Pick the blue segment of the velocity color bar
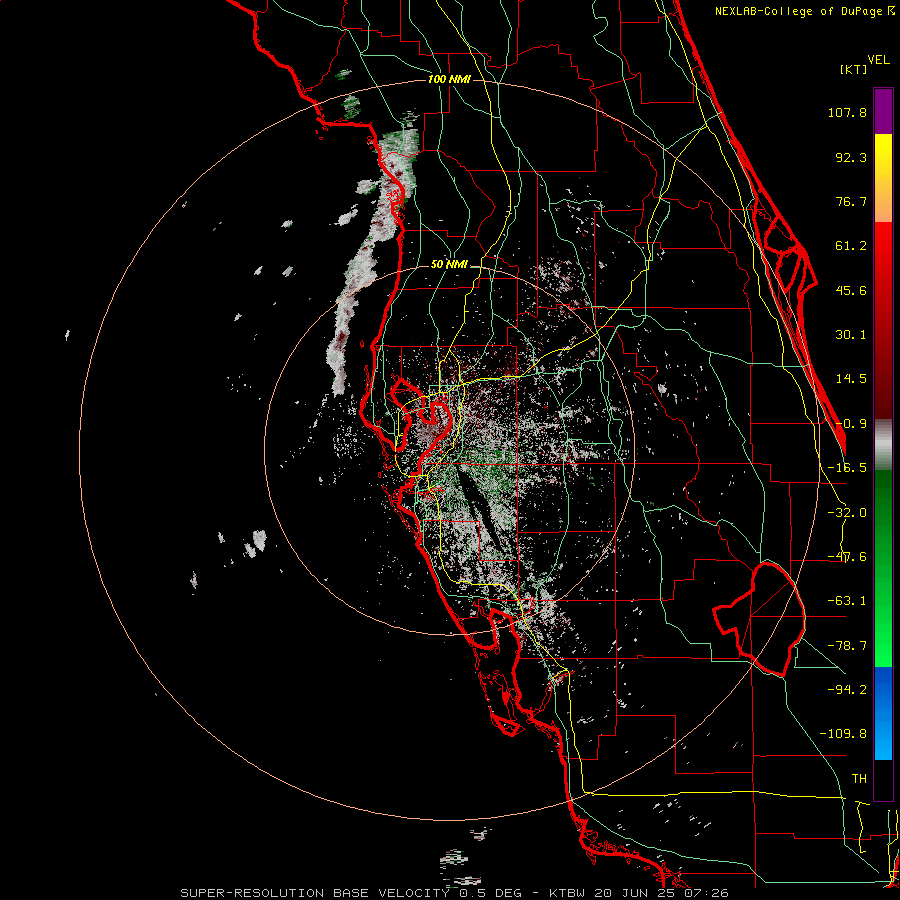900x900 pixels. 883,713
